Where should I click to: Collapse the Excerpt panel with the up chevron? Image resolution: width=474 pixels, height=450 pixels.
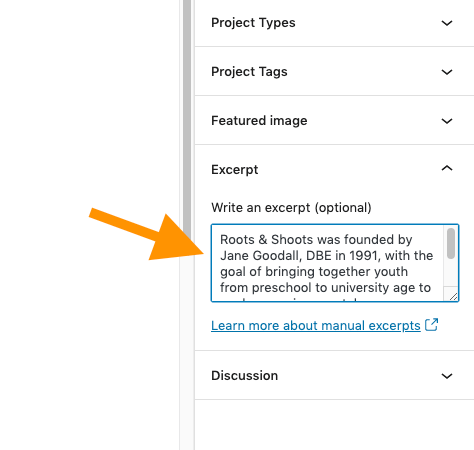click(447, 168)
